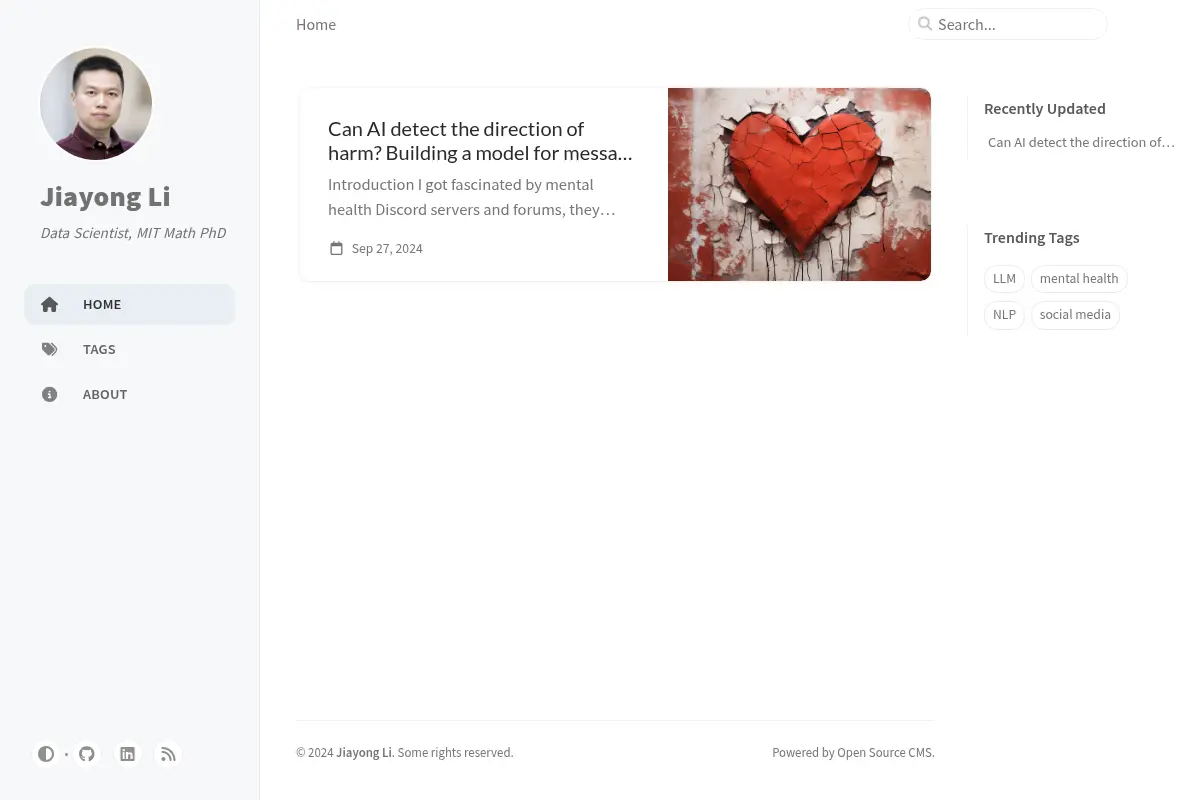The height and width of the screenshot is (800, 1200).
Task: Focus the Search input field
Action: (x=1008, y=24)
